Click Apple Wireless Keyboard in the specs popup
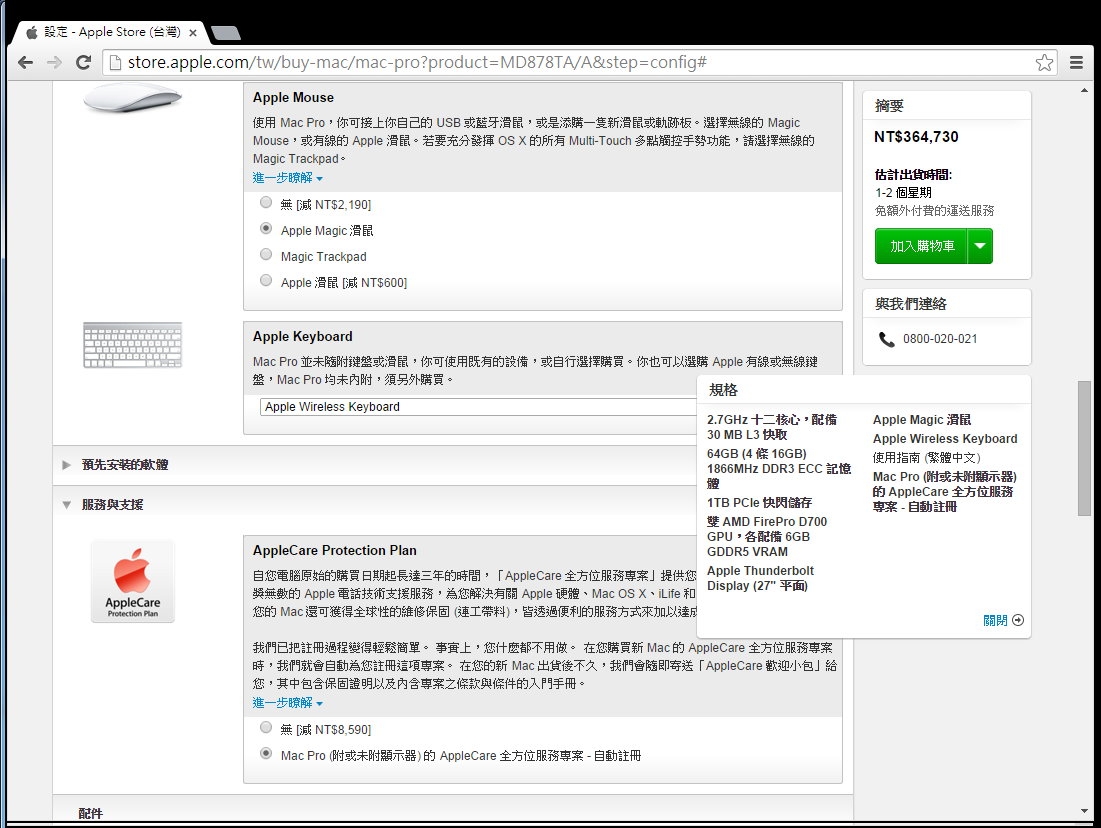 [945, 439]
